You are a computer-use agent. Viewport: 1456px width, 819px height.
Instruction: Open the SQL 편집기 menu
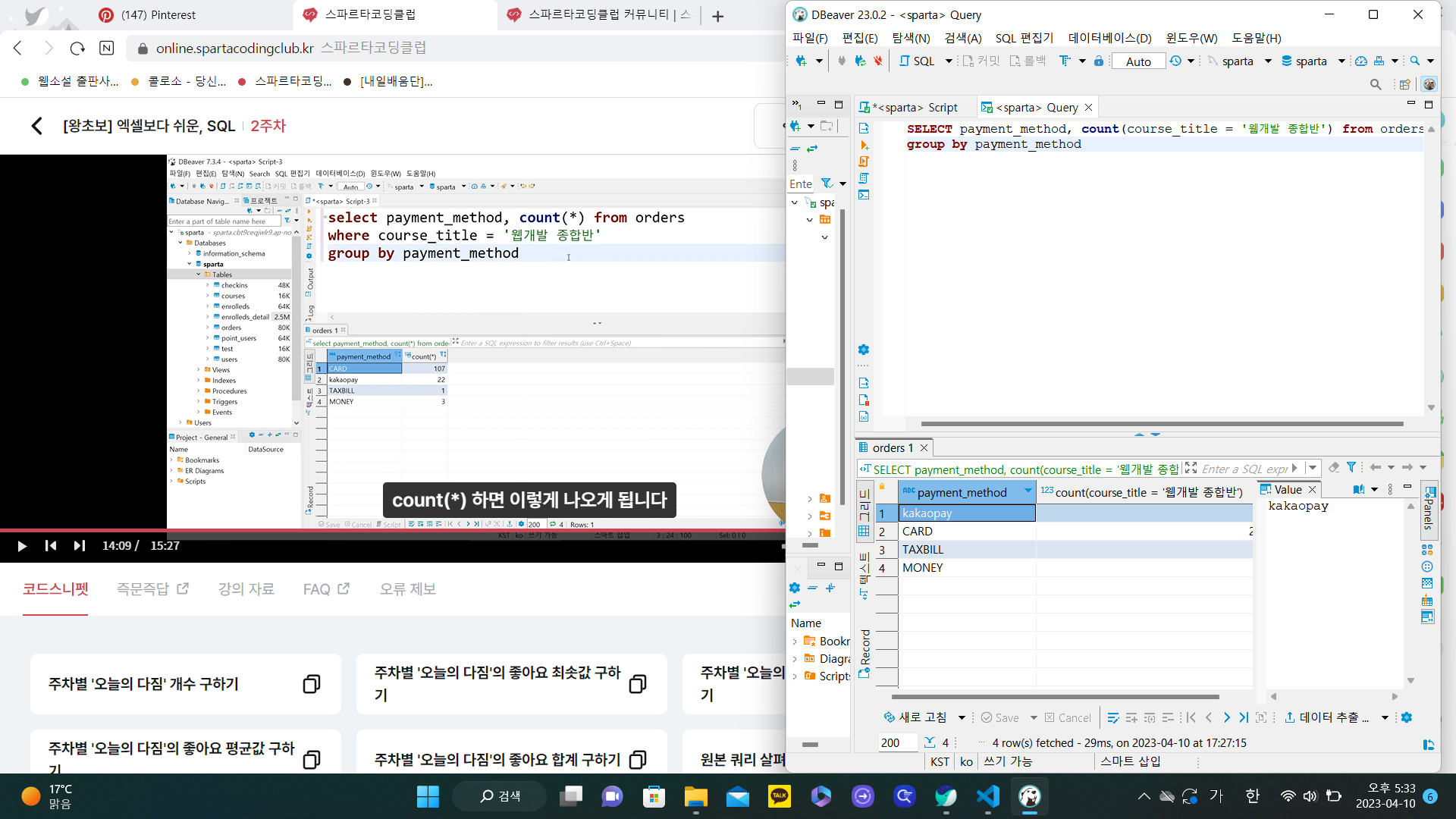click(x=1025, y=38)
